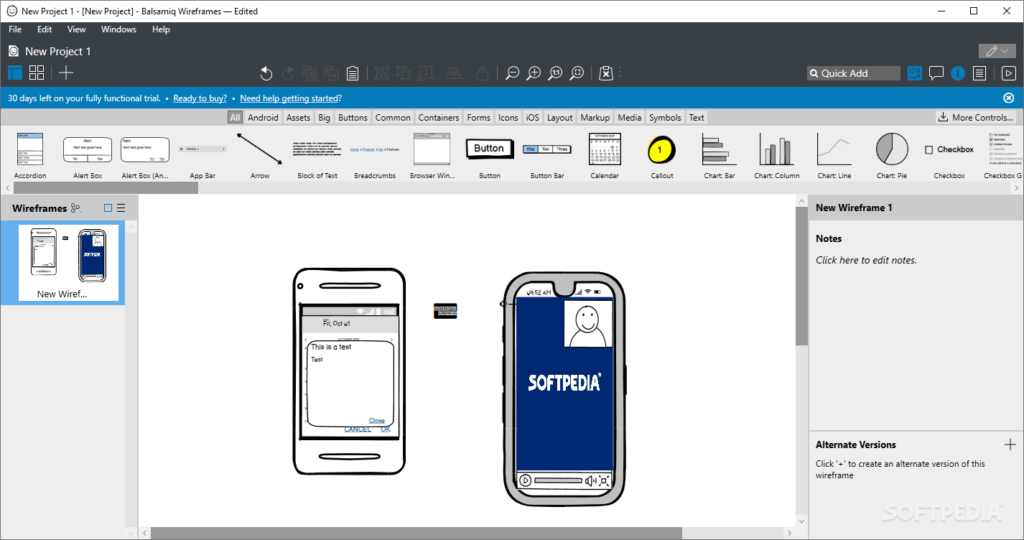Click the Ungroup icon in the toolbar
1024x540 pixels.
click(x=404, y=73)
